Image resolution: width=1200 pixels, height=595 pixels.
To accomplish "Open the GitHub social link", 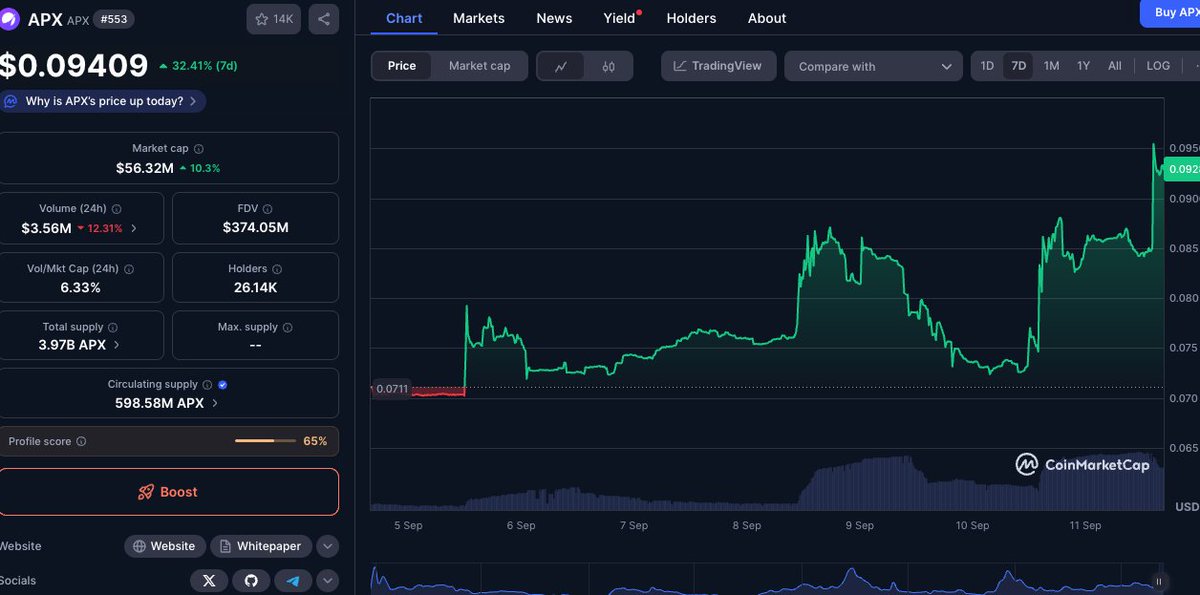I will [x=251, y=580].
